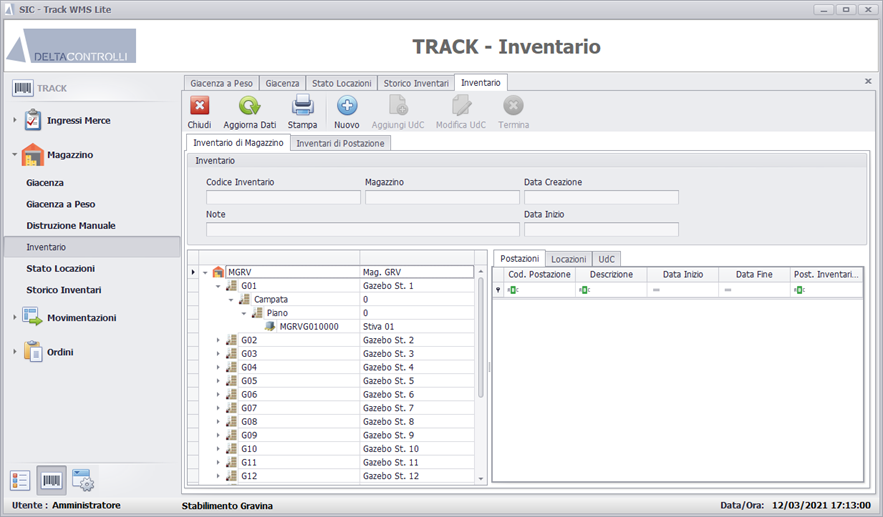This screenshot has width=883, height=517.
Task: Open the settings window gear icon in the sidebar bottom bar
Action: point(83,480)
